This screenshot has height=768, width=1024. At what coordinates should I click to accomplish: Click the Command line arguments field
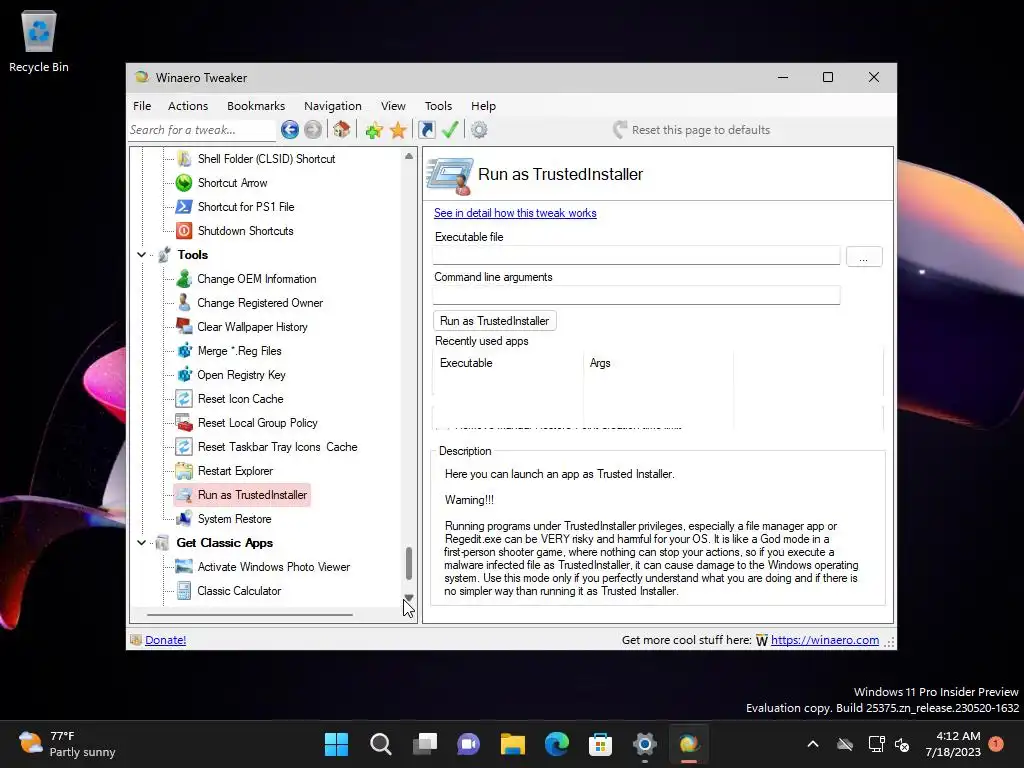coord(636,296)
